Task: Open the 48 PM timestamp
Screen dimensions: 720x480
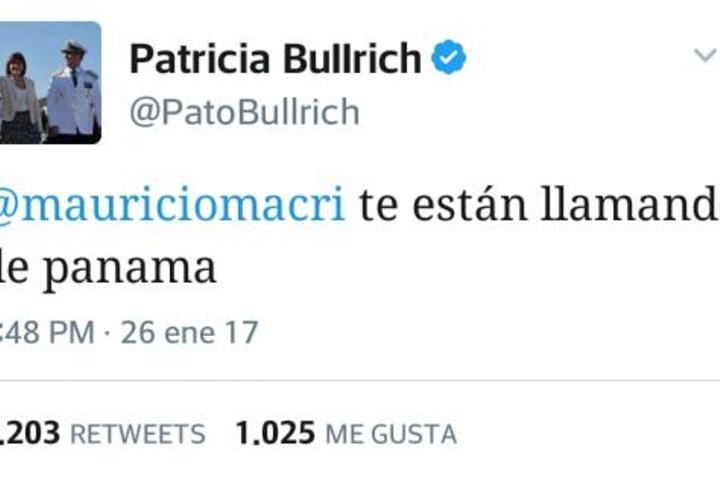Action: [x=47, y=332]
